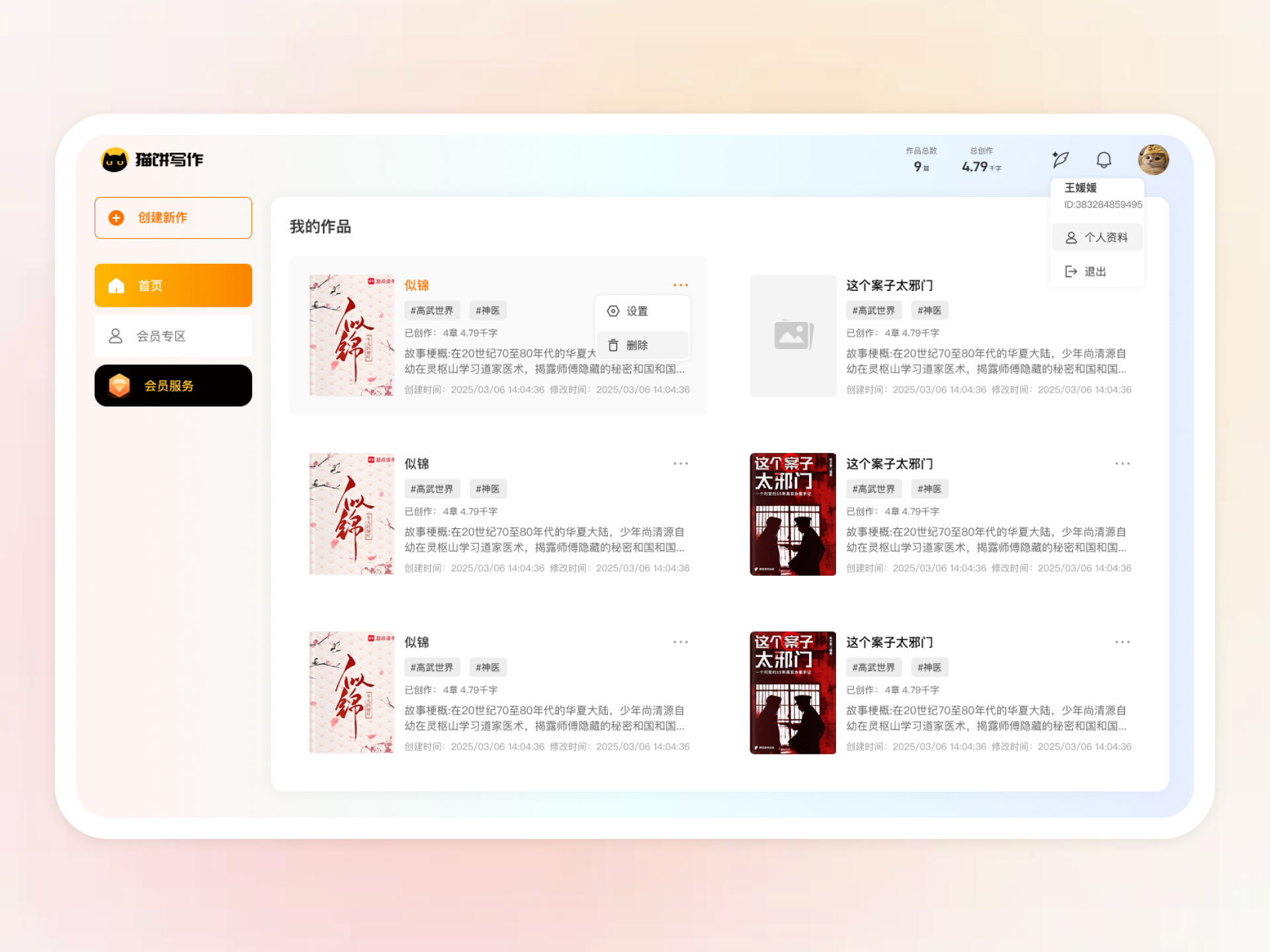Click the cat user avatar
This screenshot has width=1270, height=952.
(1153, 159)
